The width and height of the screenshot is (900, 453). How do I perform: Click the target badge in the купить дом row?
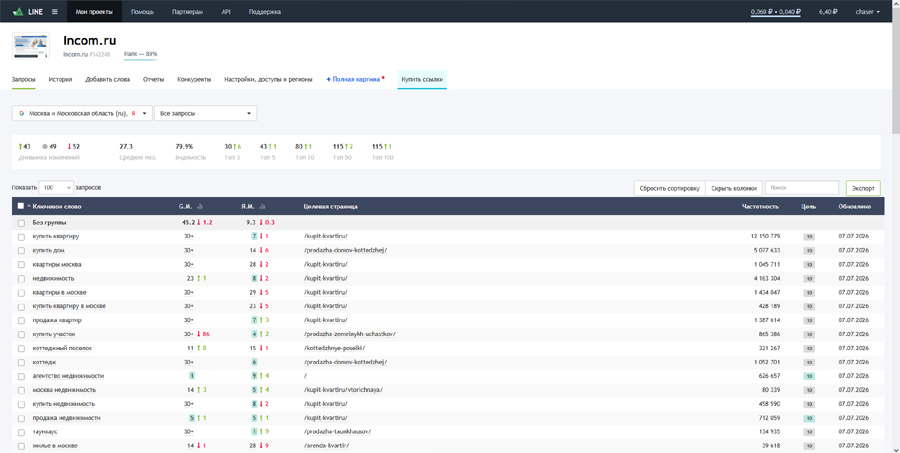[x=809, y=250]
